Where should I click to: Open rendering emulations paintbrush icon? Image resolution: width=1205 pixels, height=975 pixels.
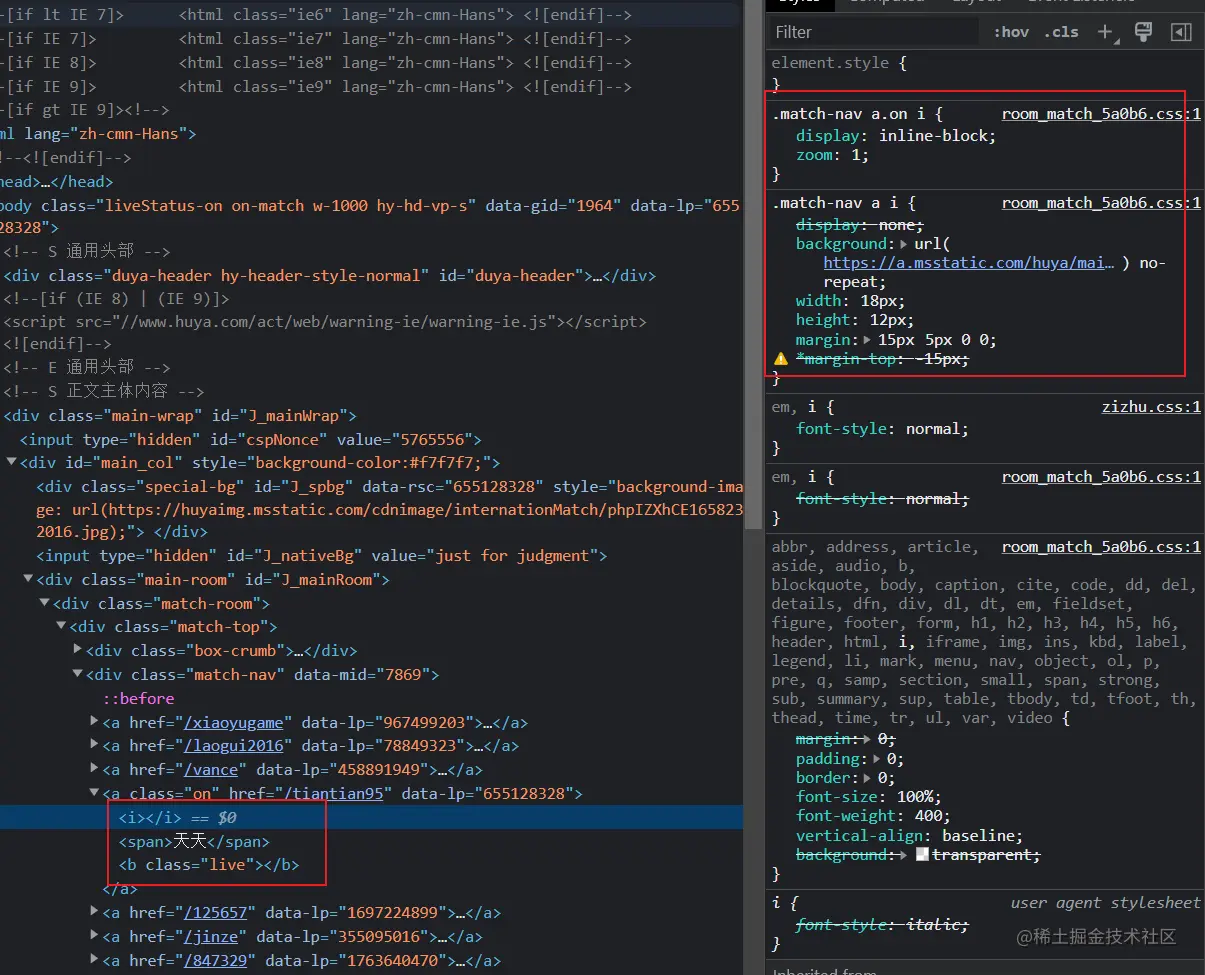click(1143, 32)
